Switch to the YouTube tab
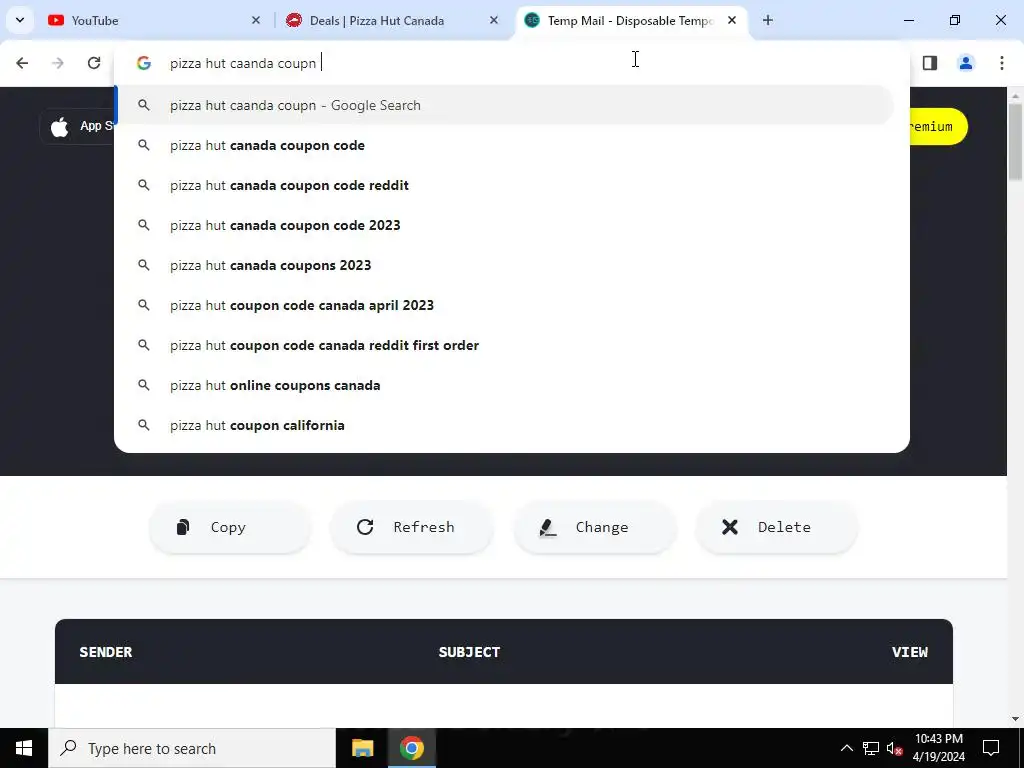Screen dimensions: 1024x768 [x=153, y=20]
